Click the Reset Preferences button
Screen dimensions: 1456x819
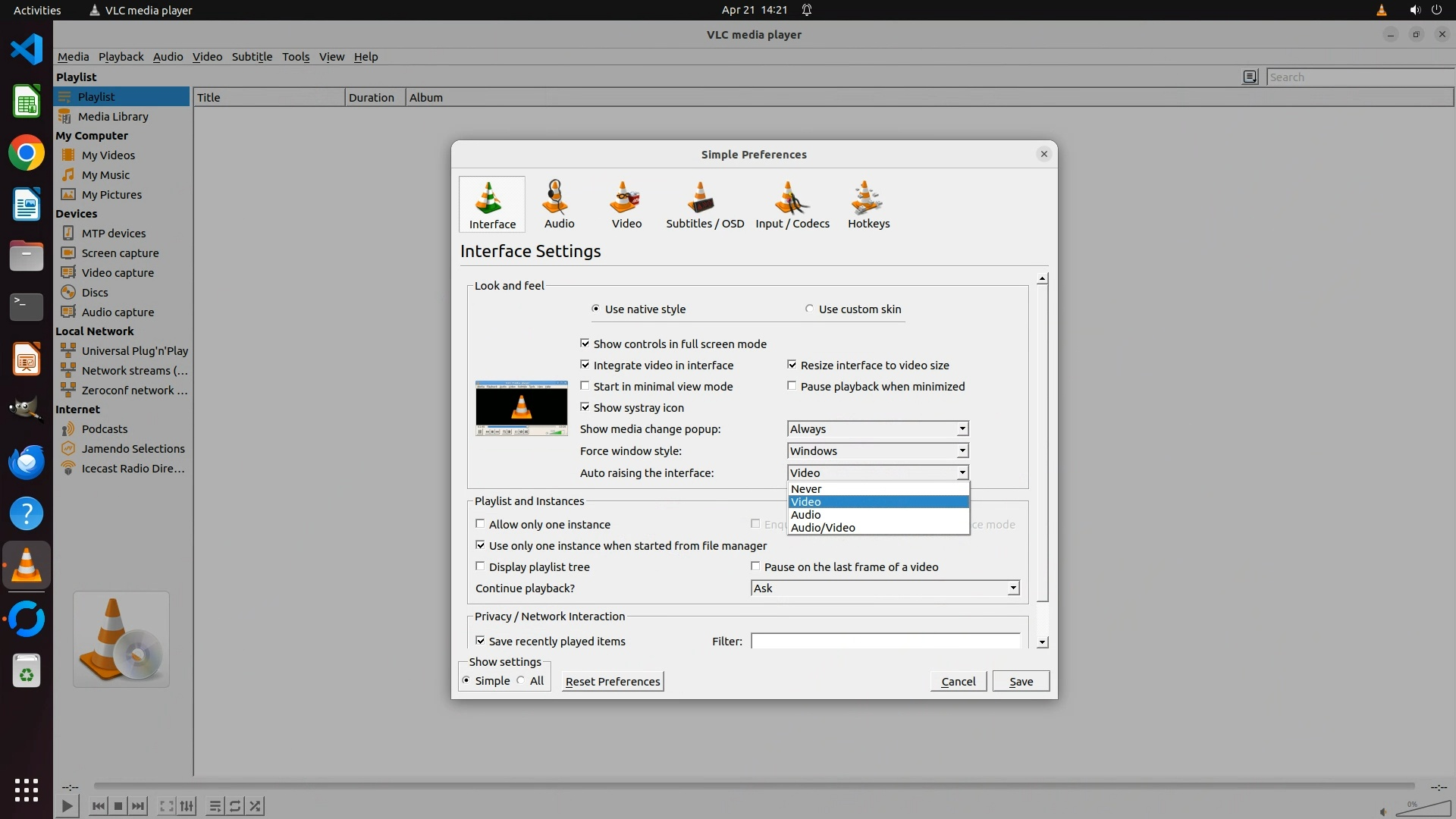613,681
